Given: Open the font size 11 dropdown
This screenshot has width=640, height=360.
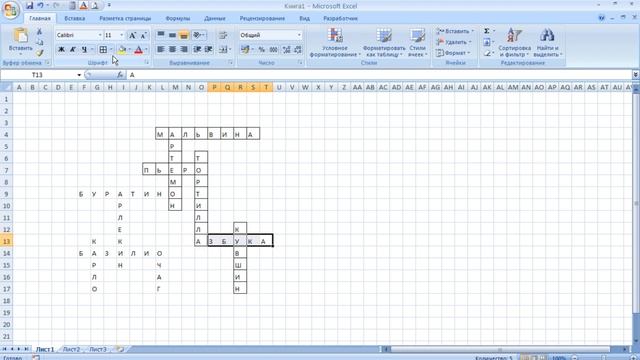Looking at the screenshot, I should [x=122, y=36].
